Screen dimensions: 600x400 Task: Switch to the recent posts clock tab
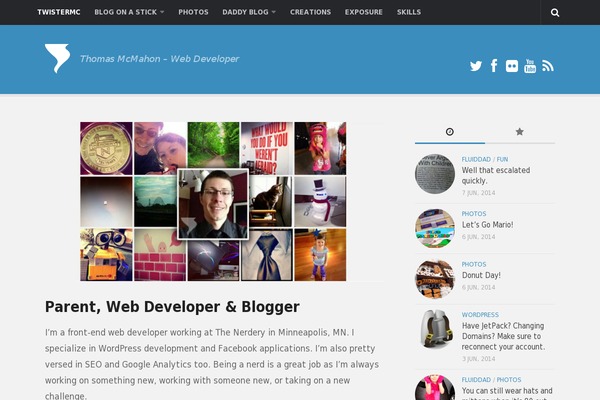click(x=450, y=132)
